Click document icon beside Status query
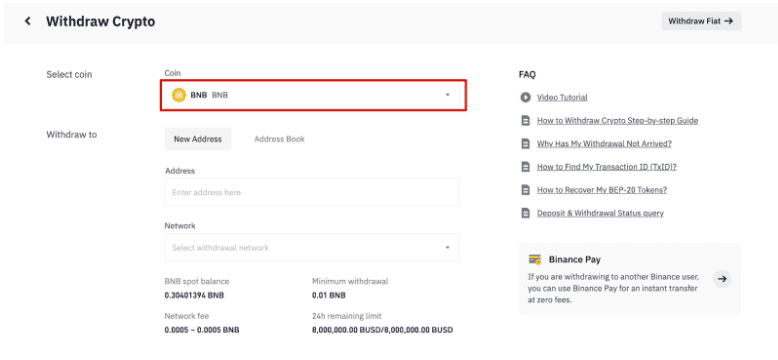The height and width of the screenshot is (360, 778). [x=525, y=213]
